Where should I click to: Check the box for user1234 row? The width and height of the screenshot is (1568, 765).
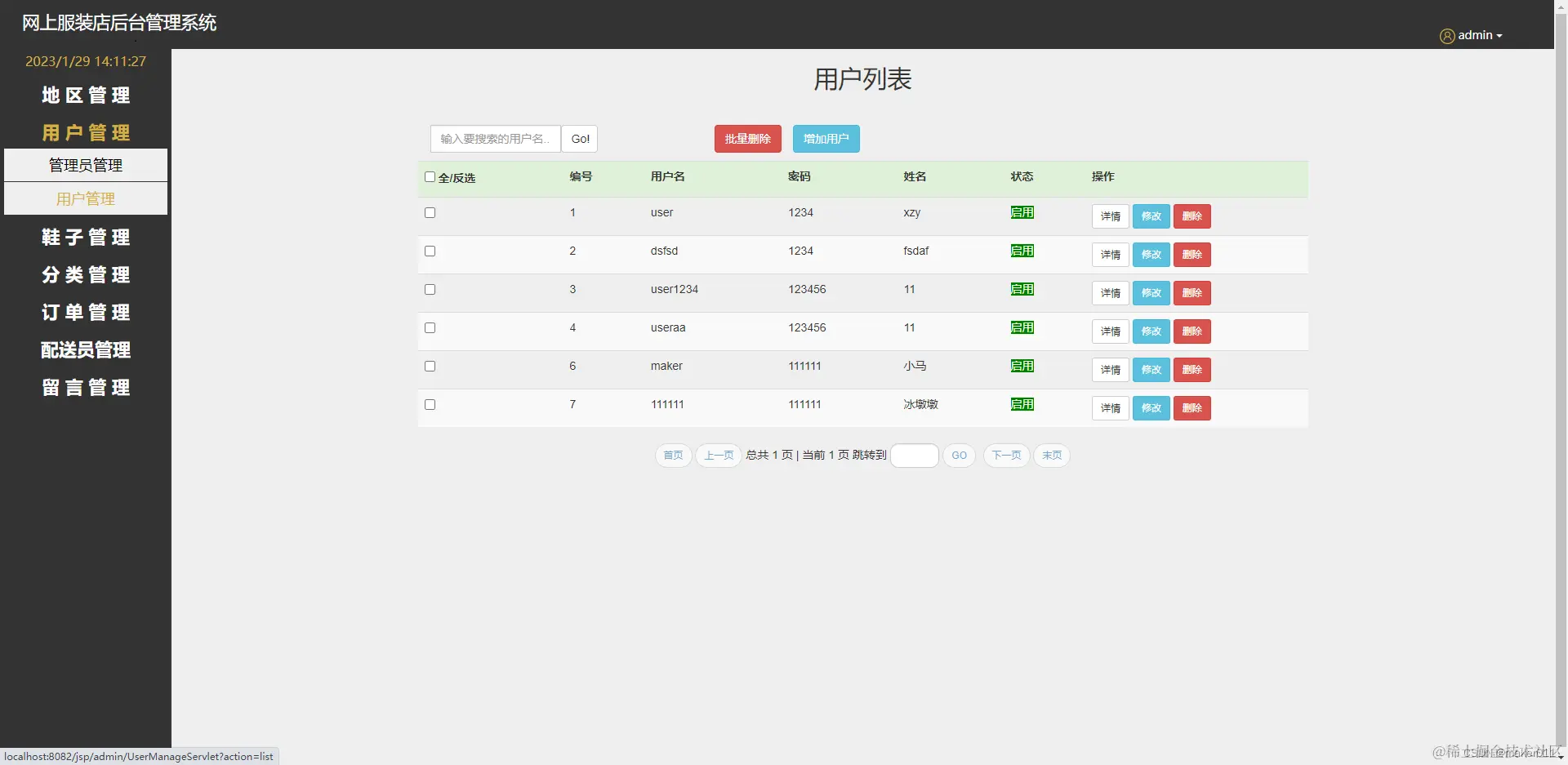pyautogui.click(x=430, y=289)
